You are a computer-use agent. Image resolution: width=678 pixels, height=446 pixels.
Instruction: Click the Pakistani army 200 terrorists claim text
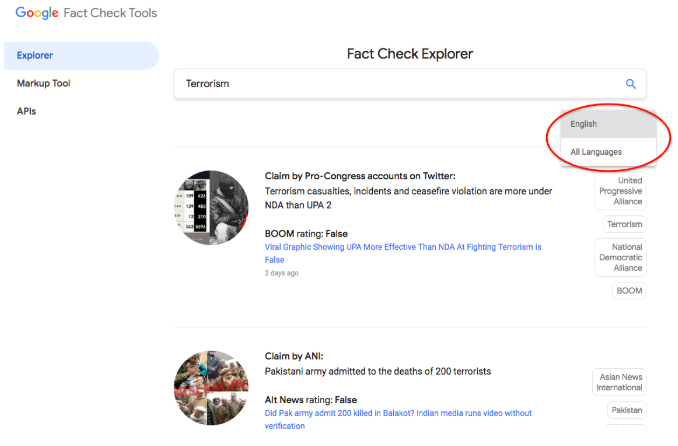pos(378,371)
